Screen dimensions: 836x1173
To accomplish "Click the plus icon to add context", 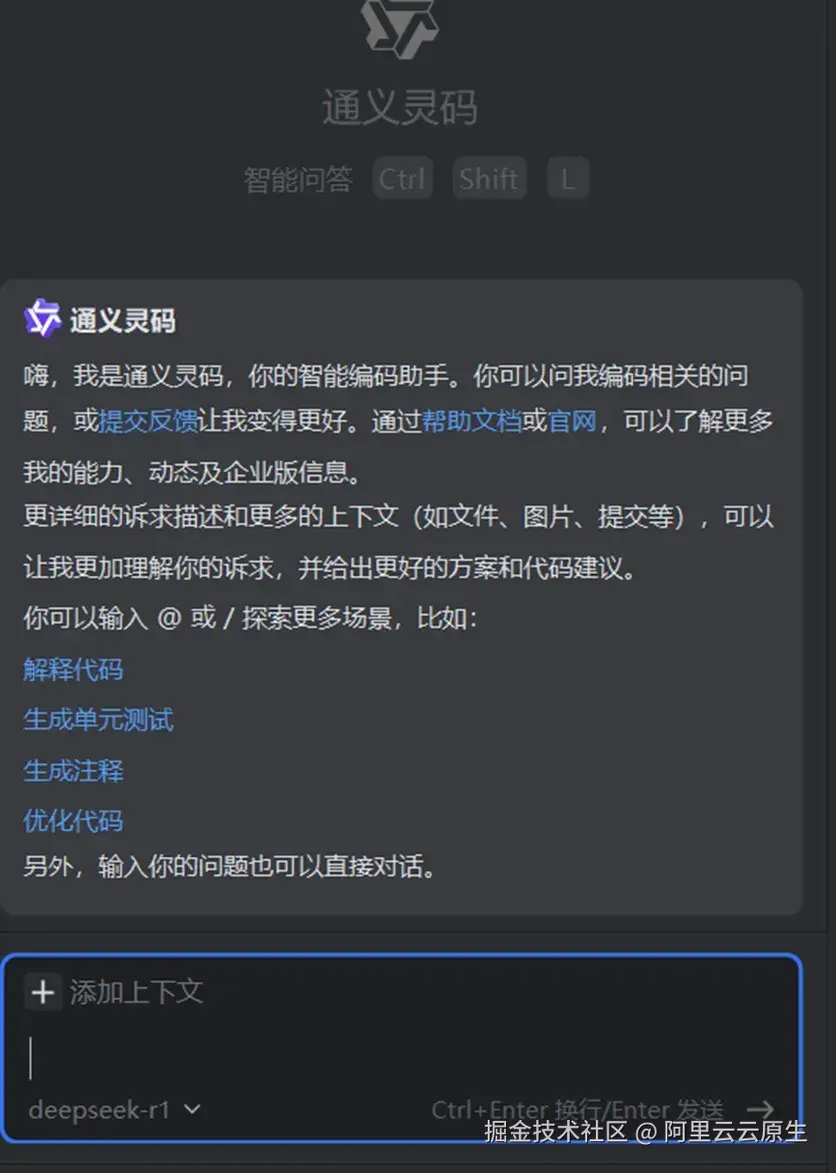I will point(43,992).
